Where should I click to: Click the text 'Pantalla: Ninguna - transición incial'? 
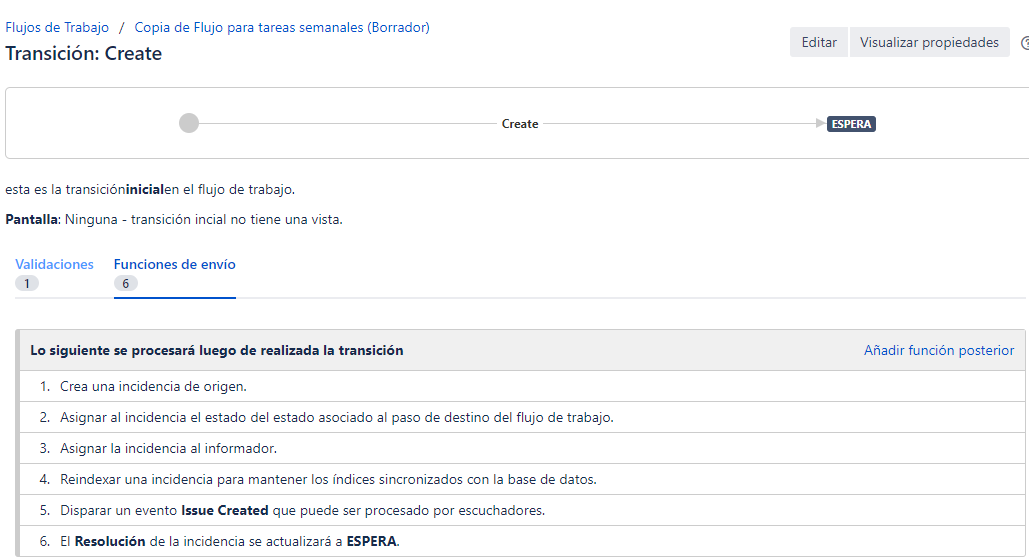174,219
